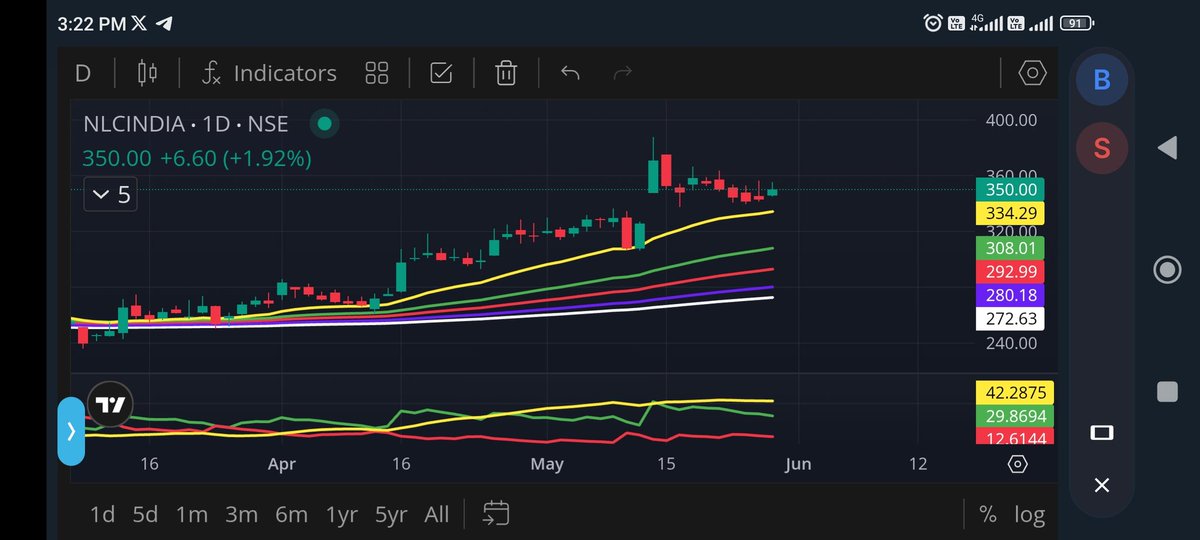Toggle log scale mode

click(x=1030, y=514)
